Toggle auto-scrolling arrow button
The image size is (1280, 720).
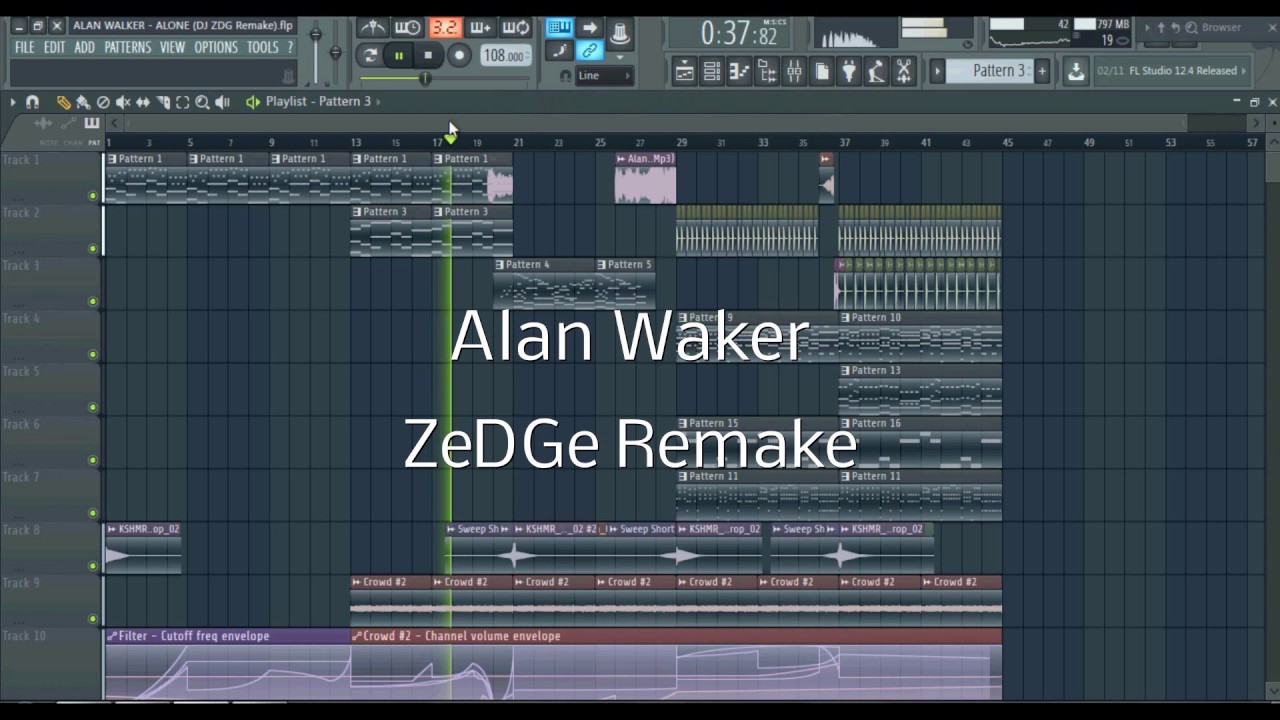click(590, 28)
